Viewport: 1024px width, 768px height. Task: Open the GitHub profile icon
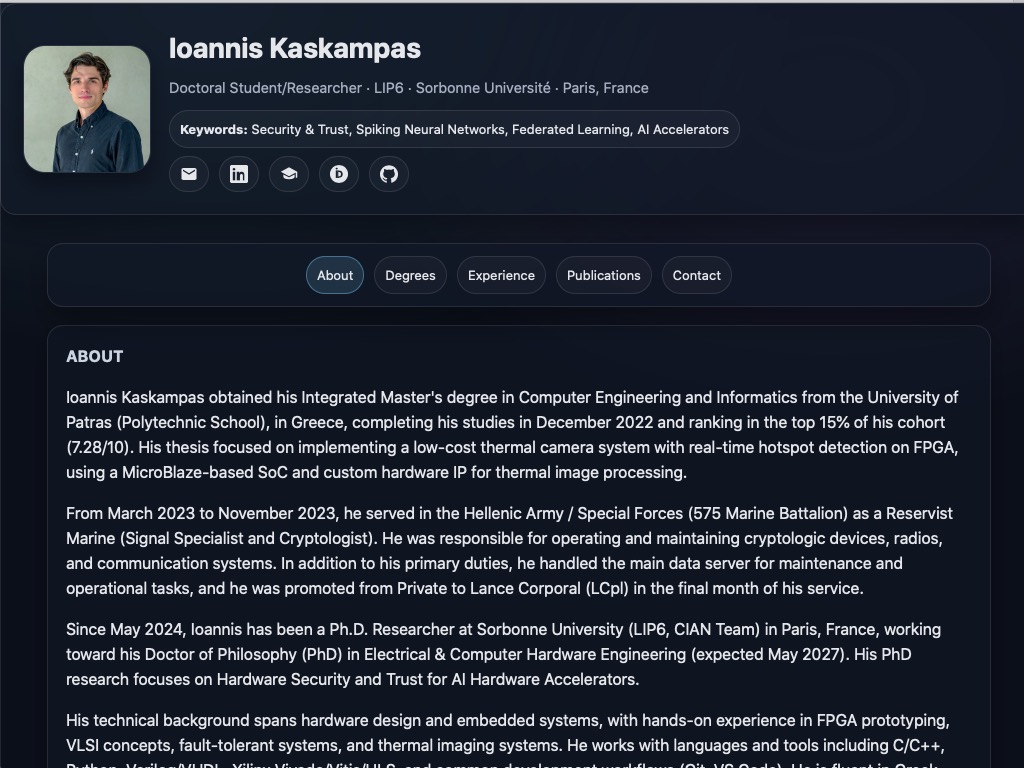coord(389,174)
